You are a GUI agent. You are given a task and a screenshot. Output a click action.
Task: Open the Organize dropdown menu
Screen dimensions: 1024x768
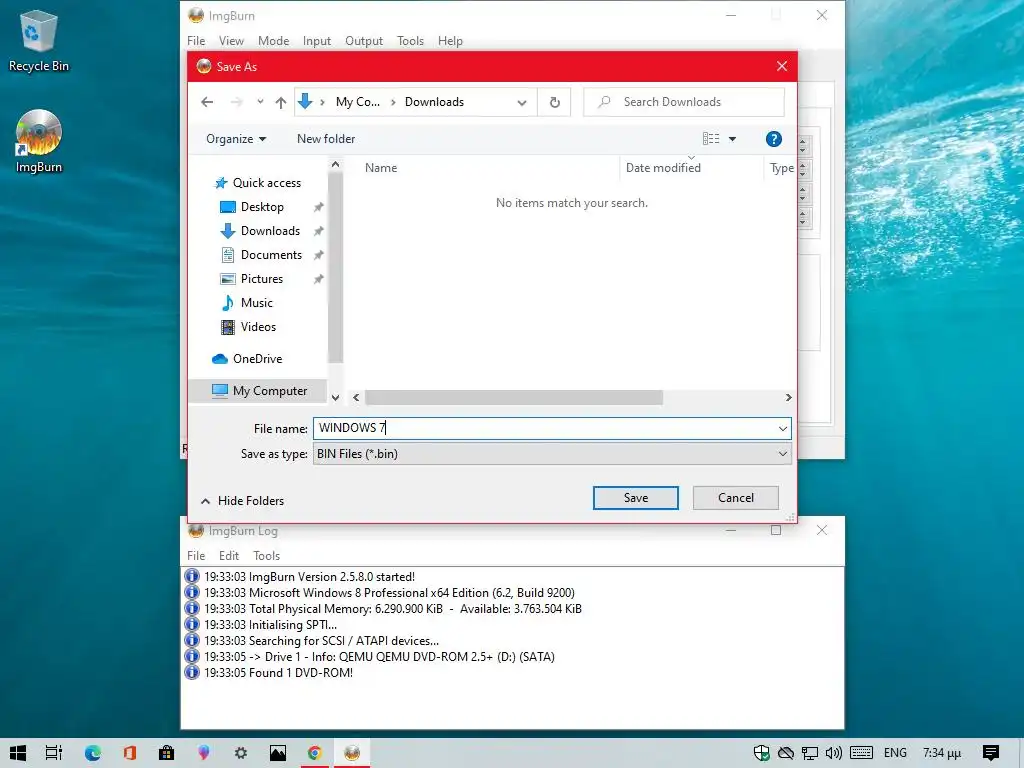click(236, 139)
